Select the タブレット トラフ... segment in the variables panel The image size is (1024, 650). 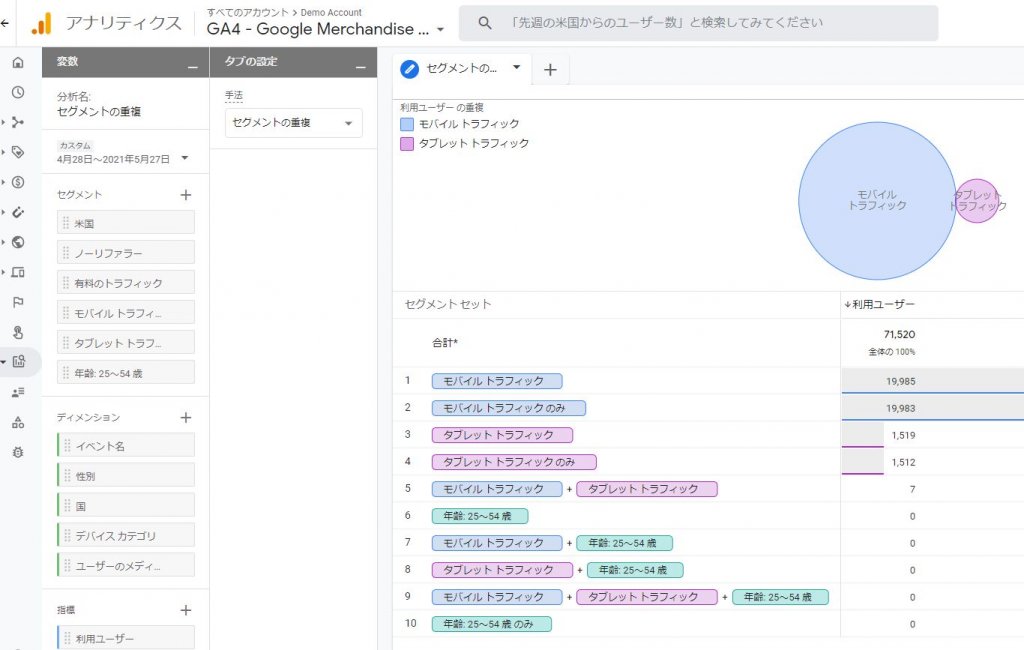coord(126,343)
